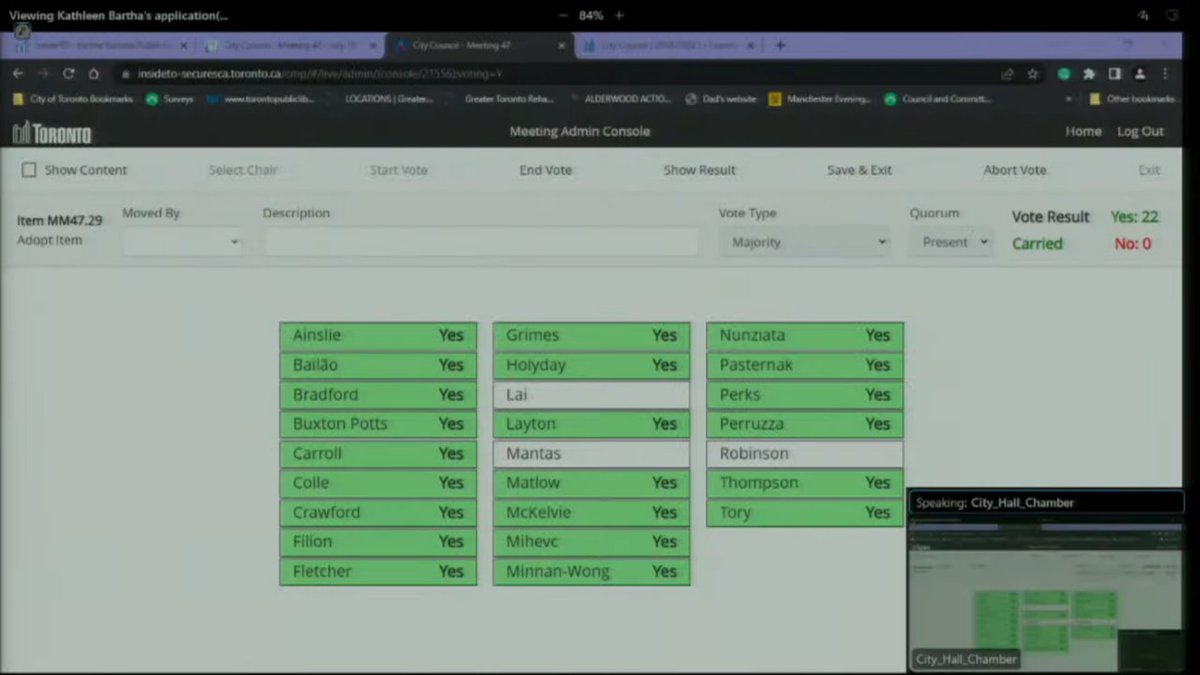Click the Home link in header
Viewport: 1200px width, 675px height.
click(1083, 131)
